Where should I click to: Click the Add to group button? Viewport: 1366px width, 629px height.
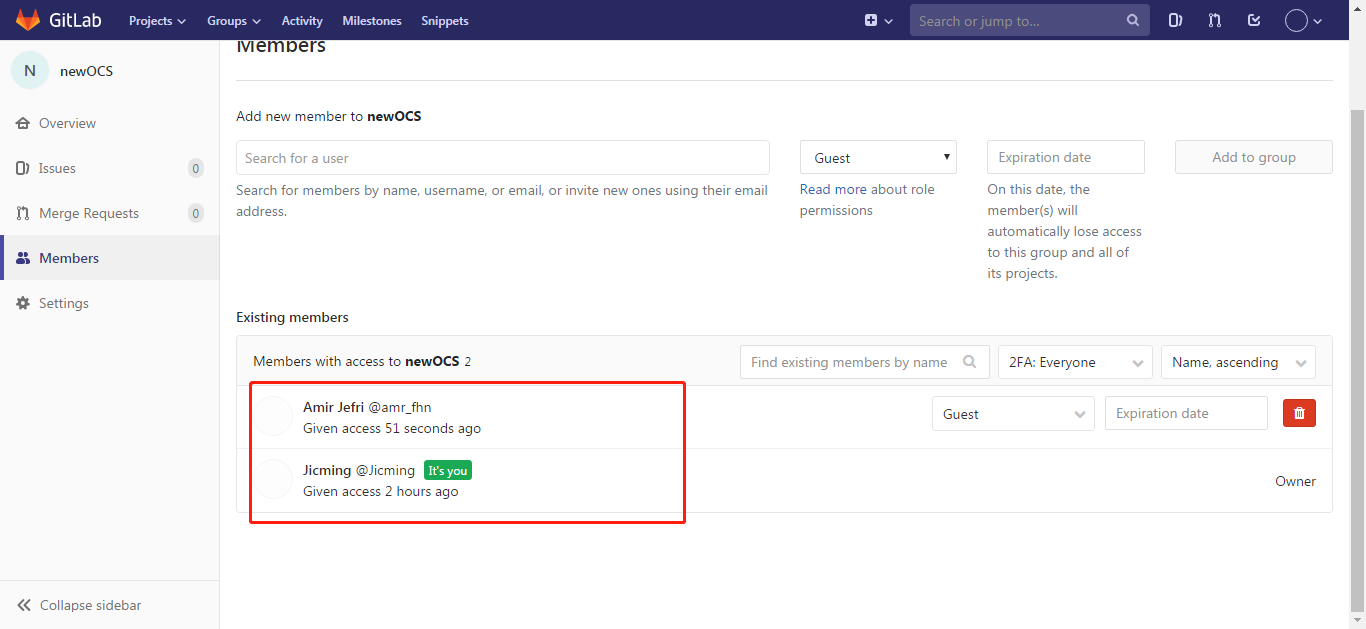(x=1253, y=156)
